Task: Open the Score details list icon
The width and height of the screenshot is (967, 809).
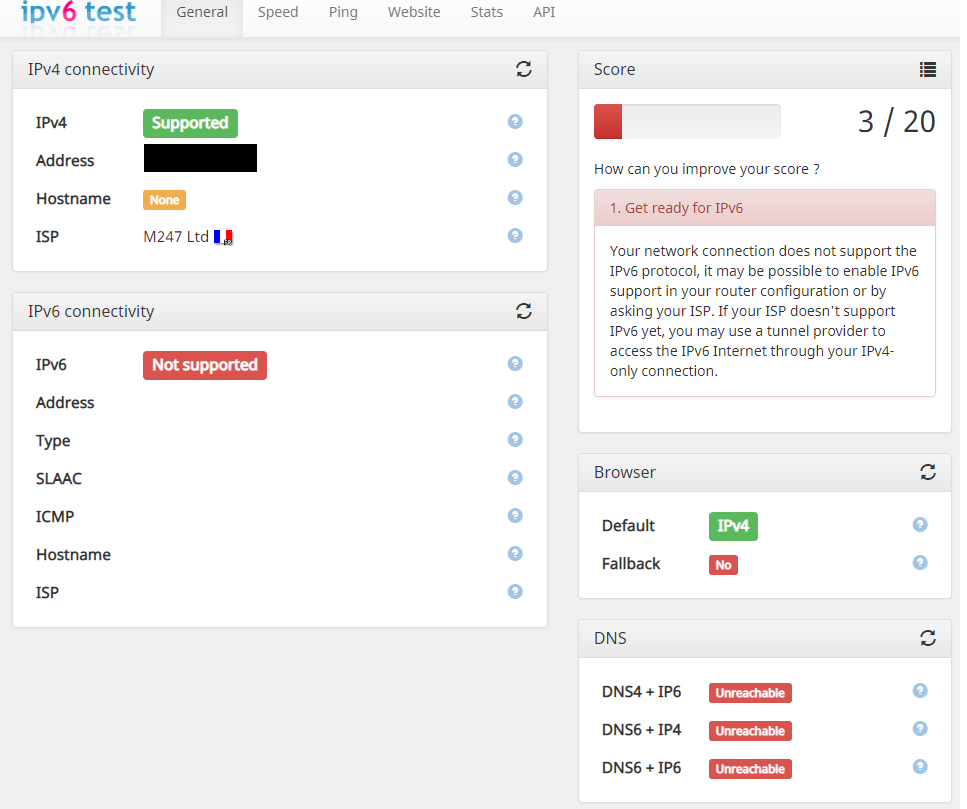Action: pos(927,69)
